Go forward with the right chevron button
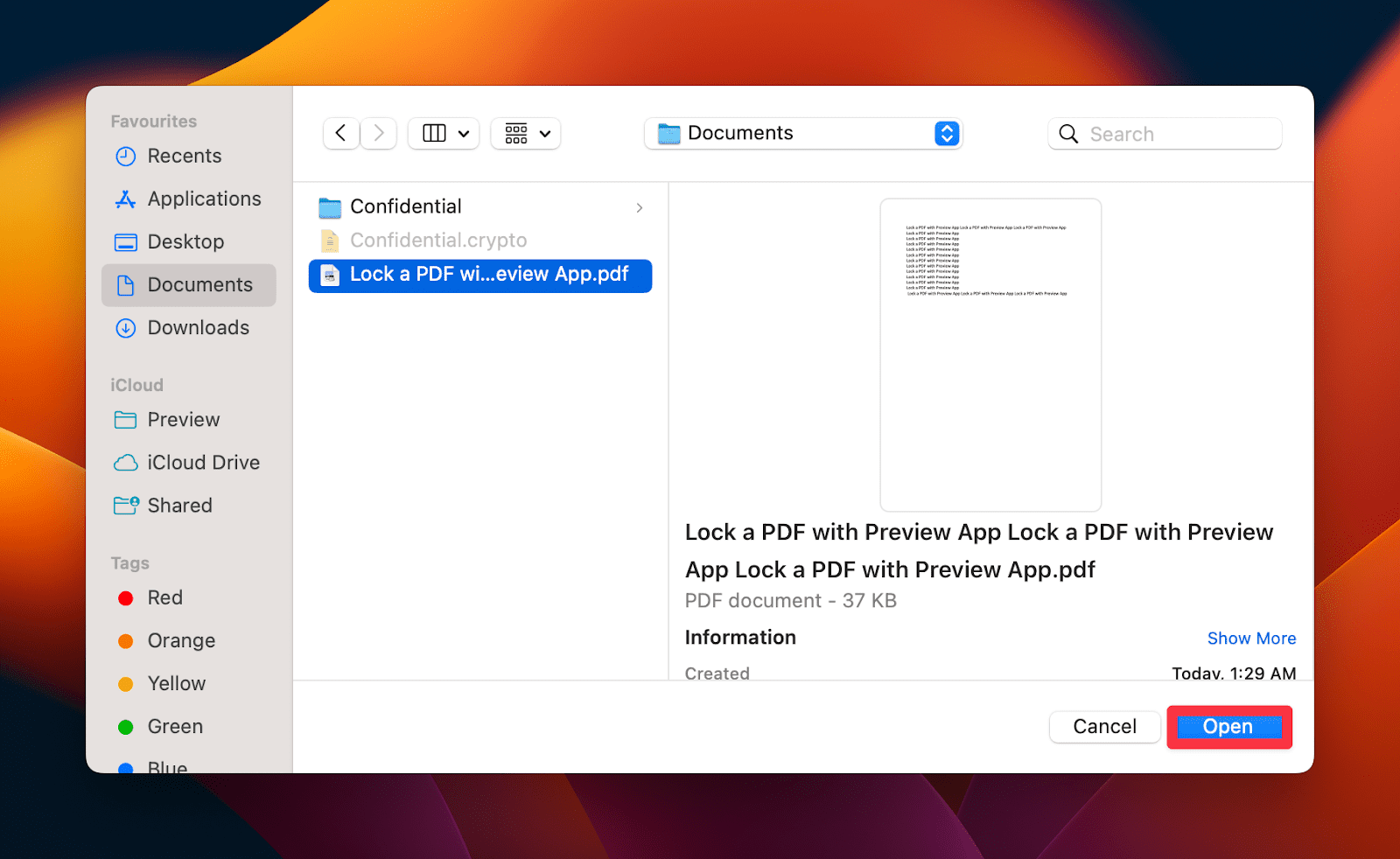Screen dimensions: 1400x859 [x=379, y=133]
